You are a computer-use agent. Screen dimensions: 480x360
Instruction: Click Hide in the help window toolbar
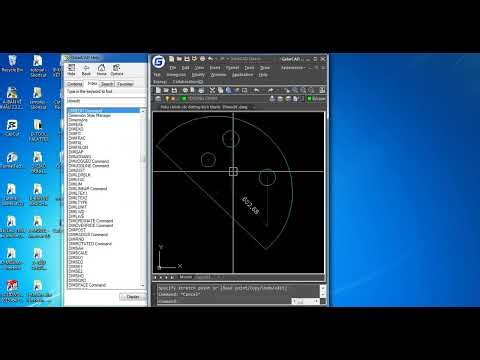71,70
